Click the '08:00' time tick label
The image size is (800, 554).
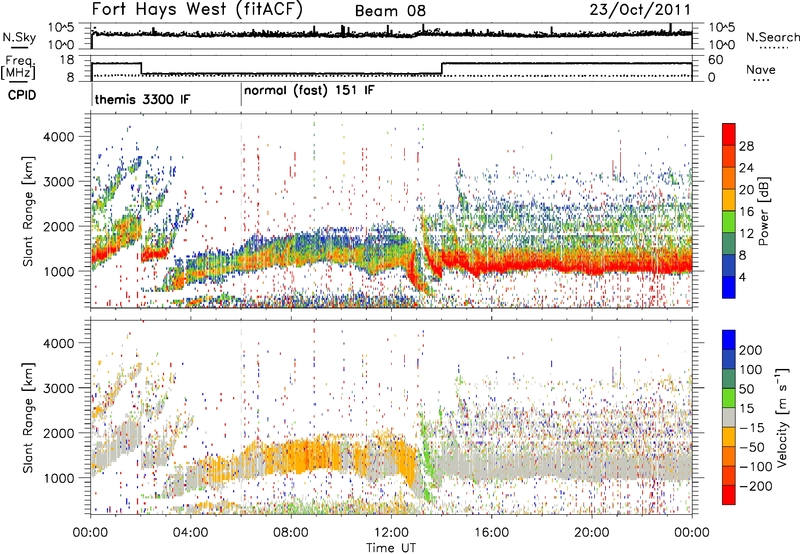[x=290, y=533]
